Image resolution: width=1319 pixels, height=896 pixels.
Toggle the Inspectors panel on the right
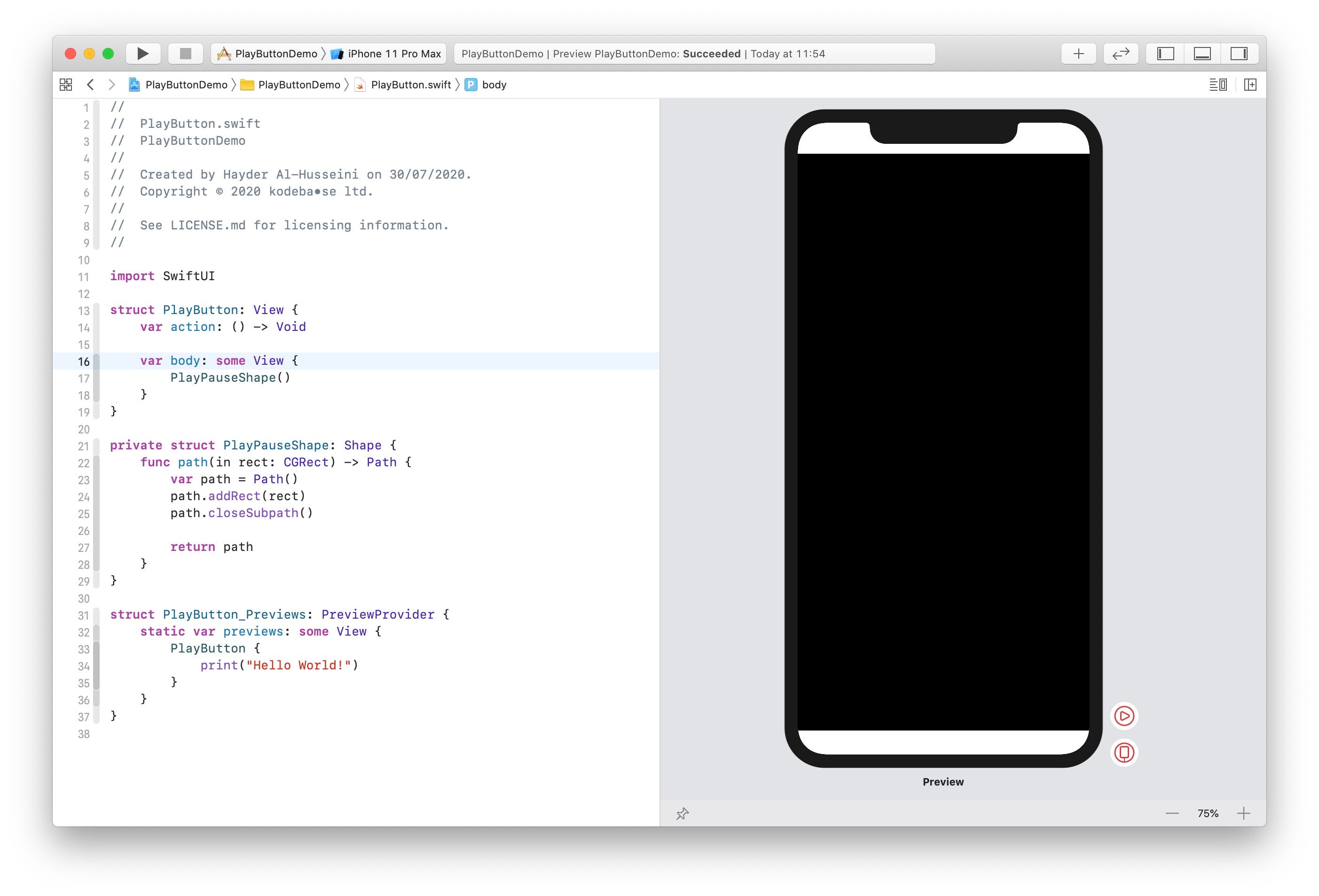click(x=1239, y=53)
